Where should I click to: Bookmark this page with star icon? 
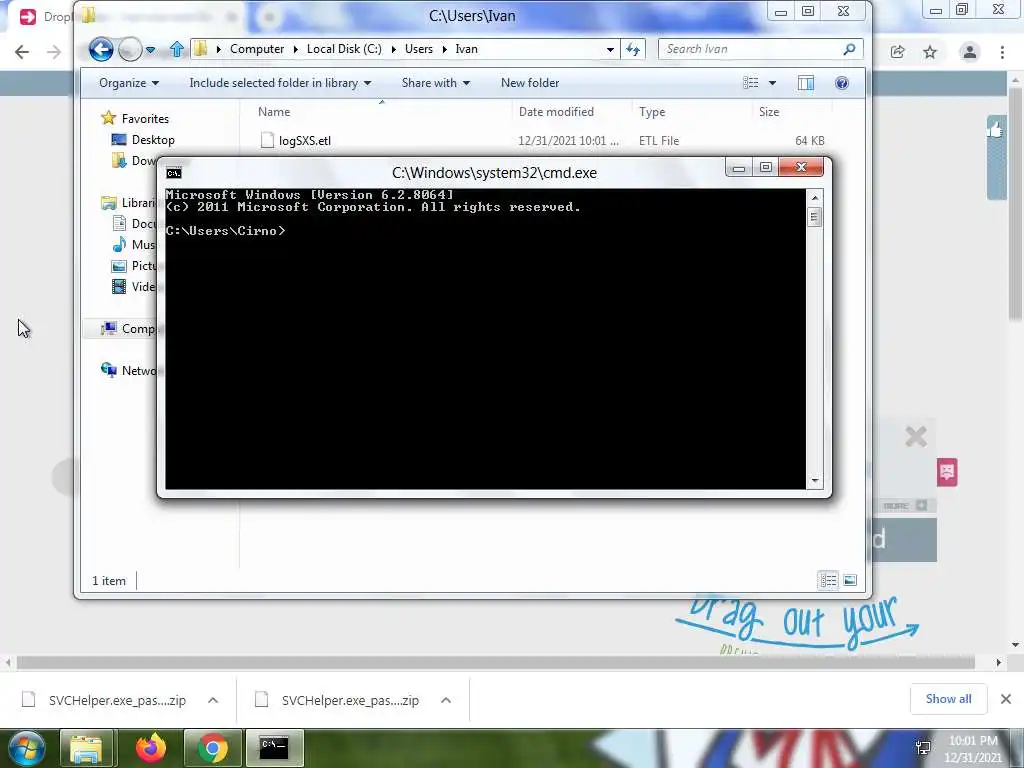930,52
